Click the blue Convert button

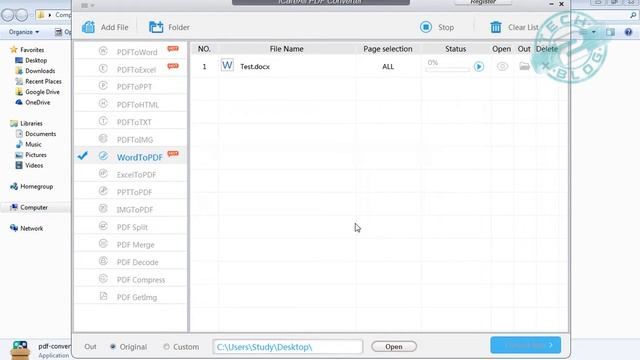click(x=525, y=345)
